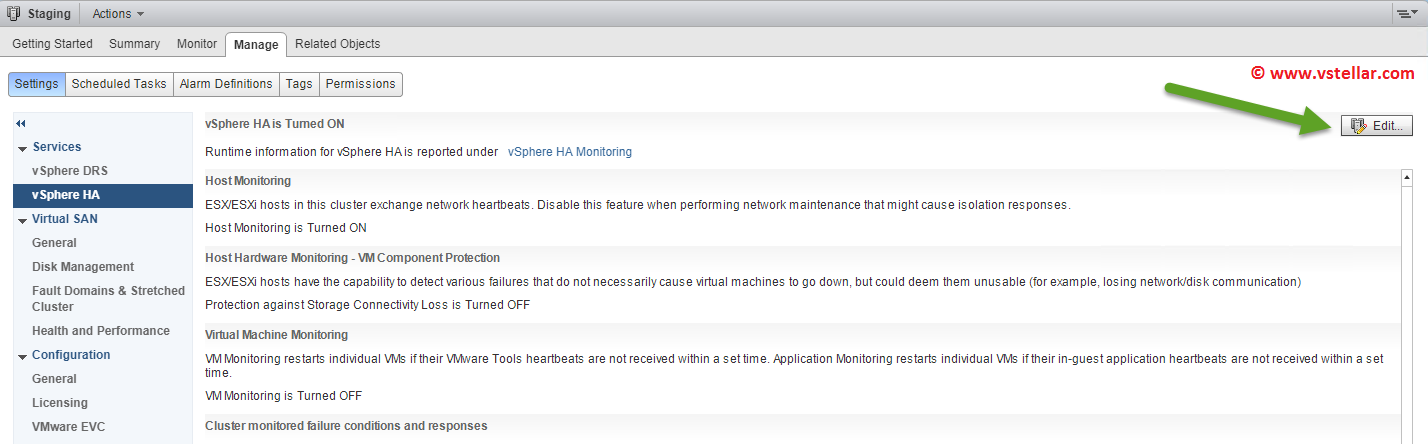The width and height of the screenshot is (1428, 444).
Task: Go to the Summary tab
Action: coord(134,44)
